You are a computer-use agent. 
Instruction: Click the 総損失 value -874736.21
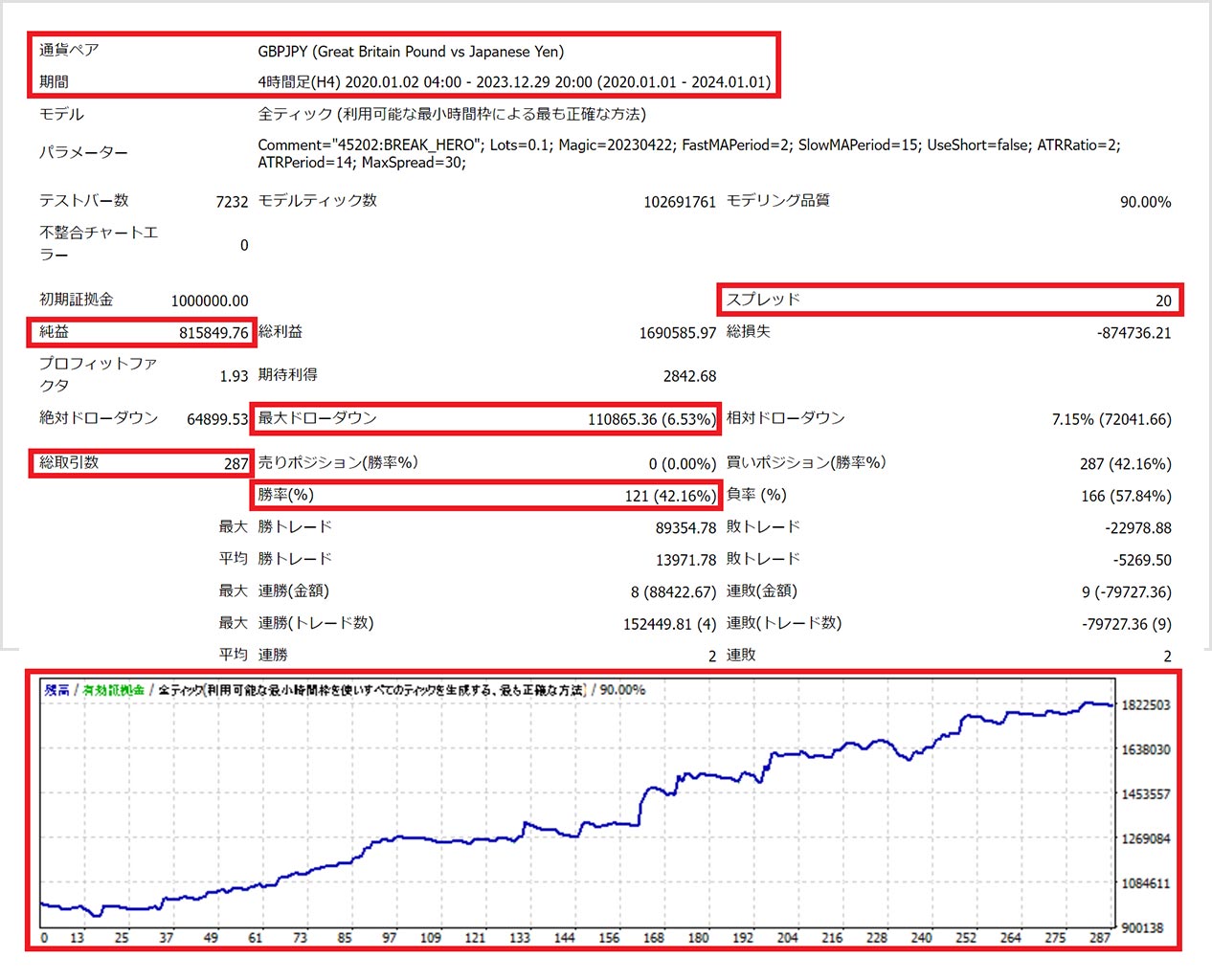1133,333
